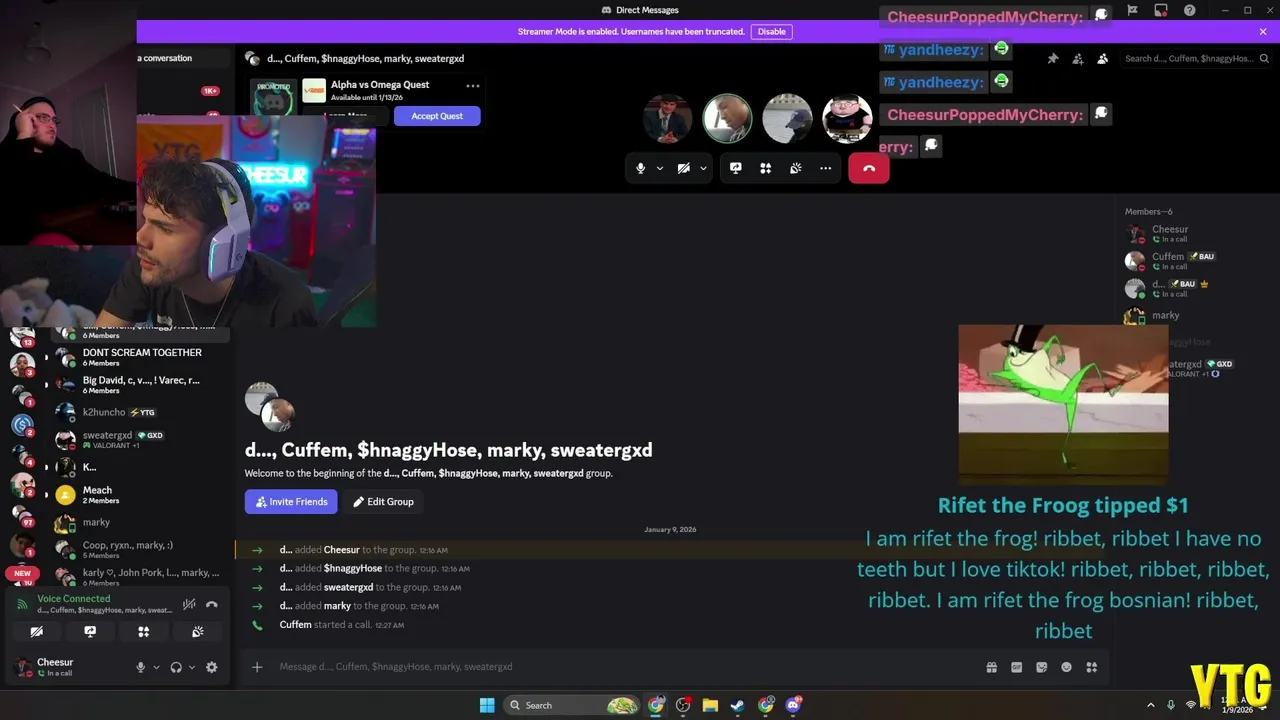Open quest options three-dot menu
Viewport: 1280px width, 720px height.
(473, 85)
